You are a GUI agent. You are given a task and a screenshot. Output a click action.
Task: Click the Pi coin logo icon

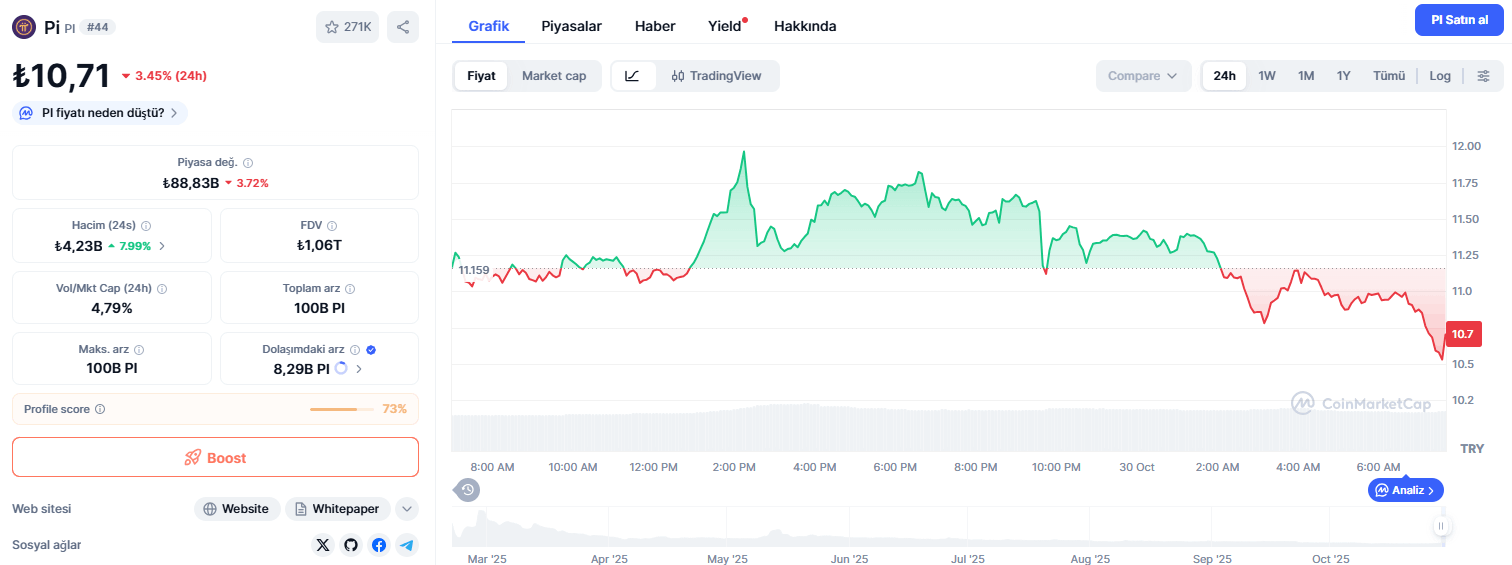click(x=24, y=27)
